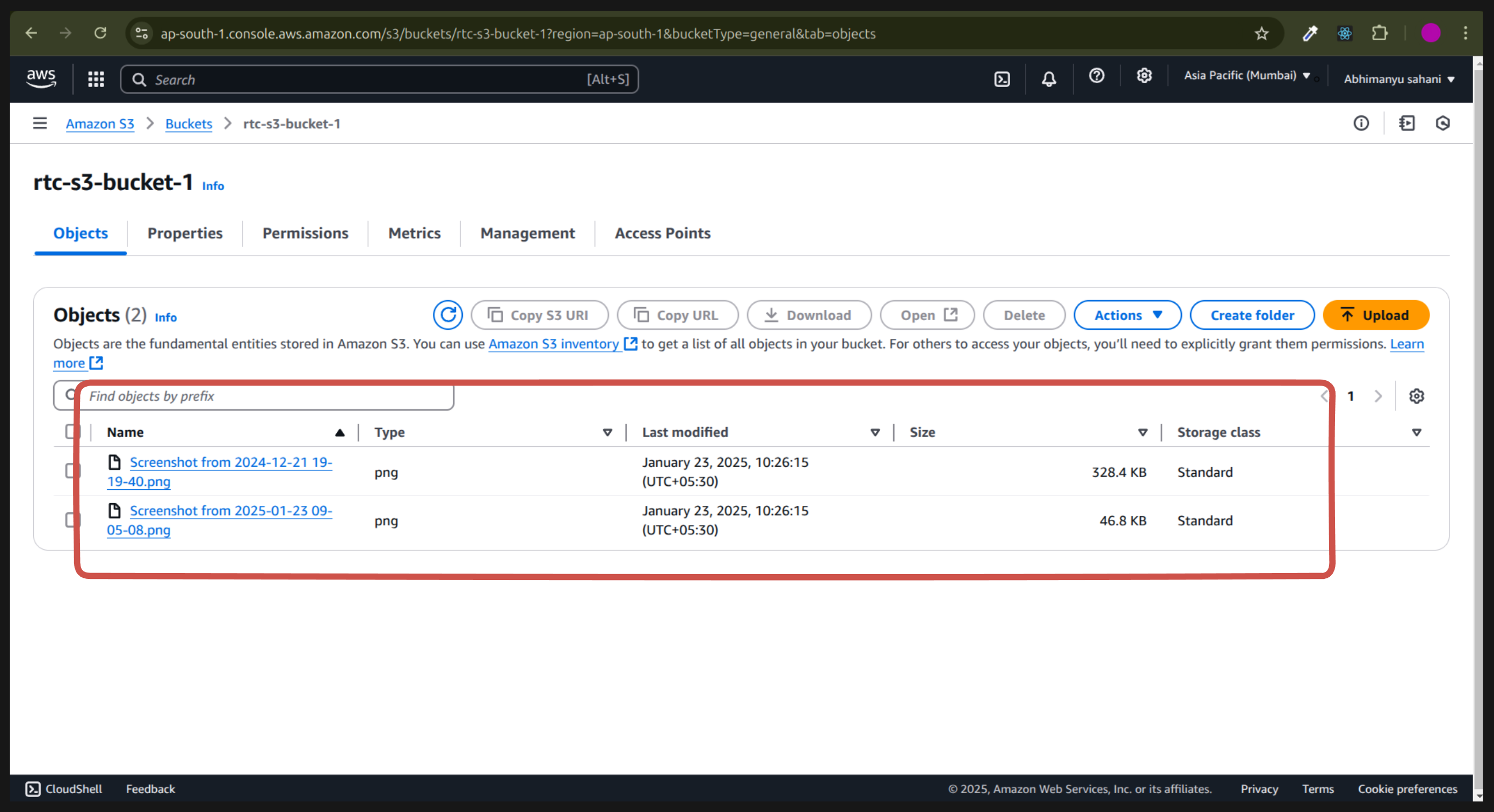Screen dimensions: 1494x812
Task: Switch to the Properties tab
Action: (185, 233)
